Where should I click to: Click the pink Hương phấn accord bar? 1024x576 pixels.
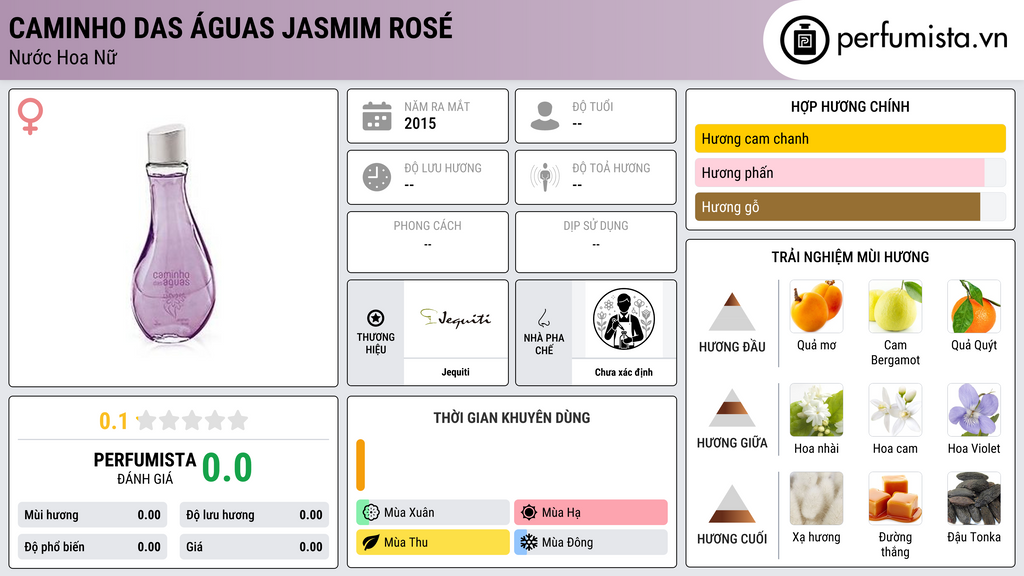[x=850, y=172]
